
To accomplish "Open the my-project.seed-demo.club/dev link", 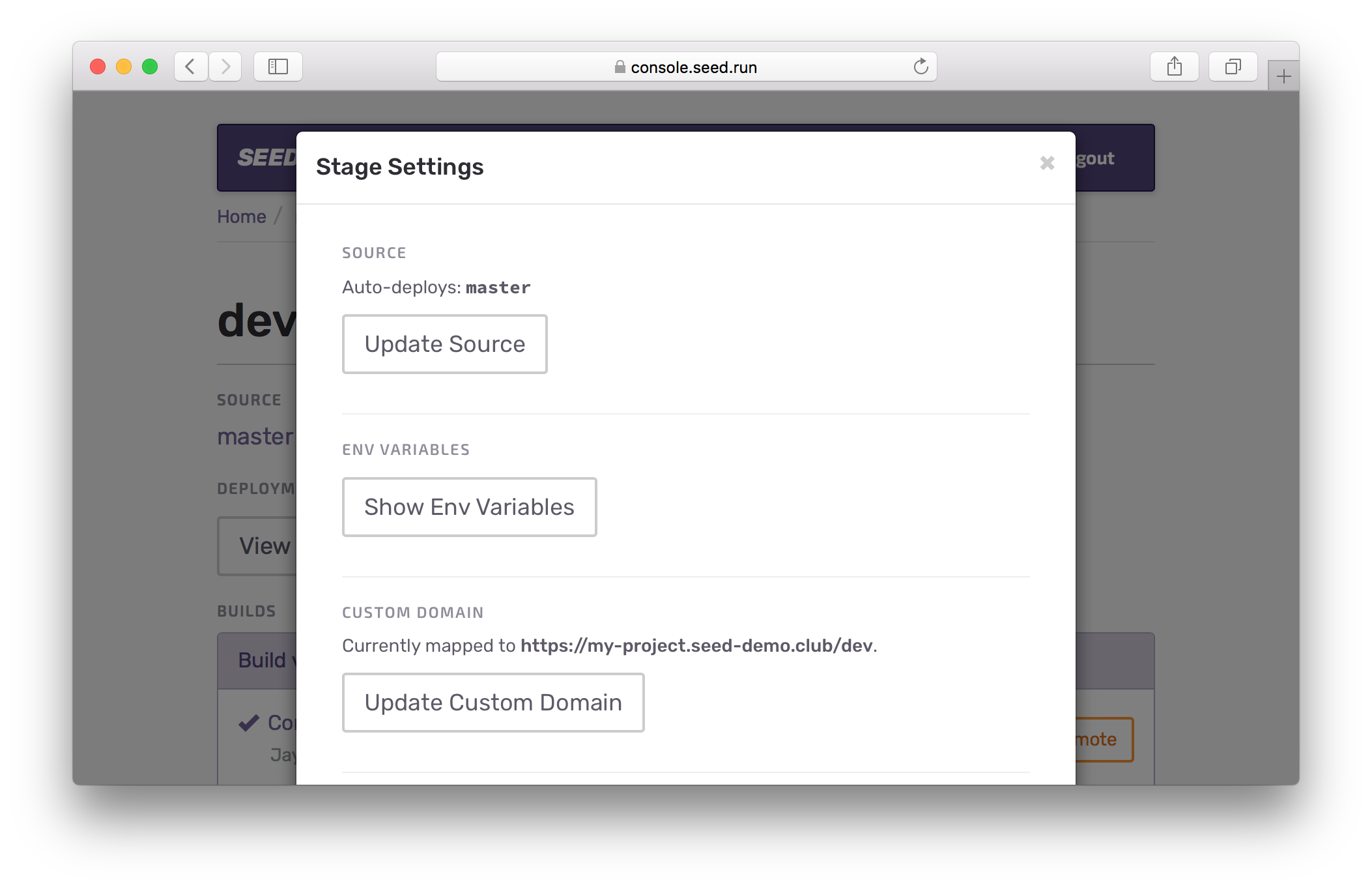I will (x=697, y=645).
